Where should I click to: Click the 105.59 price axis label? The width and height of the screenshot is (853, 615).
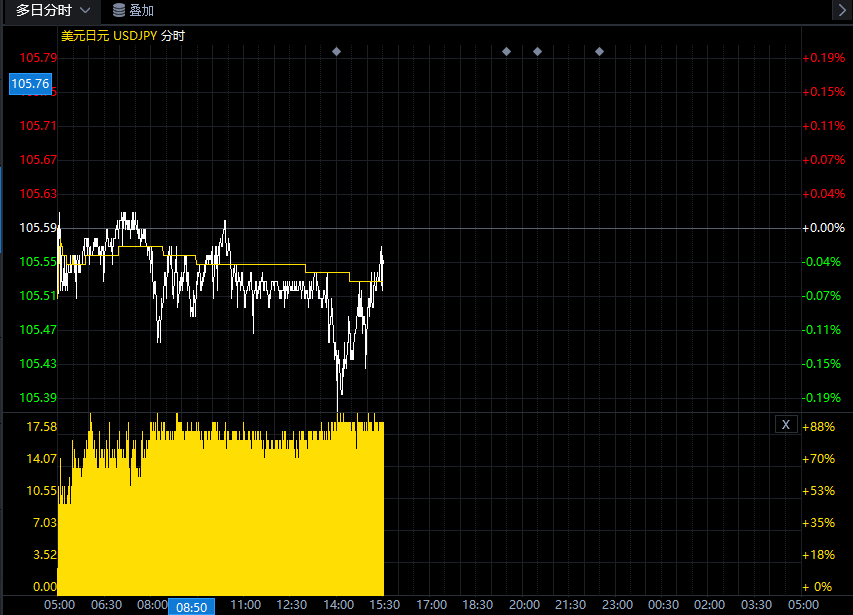tap(38, 228)
